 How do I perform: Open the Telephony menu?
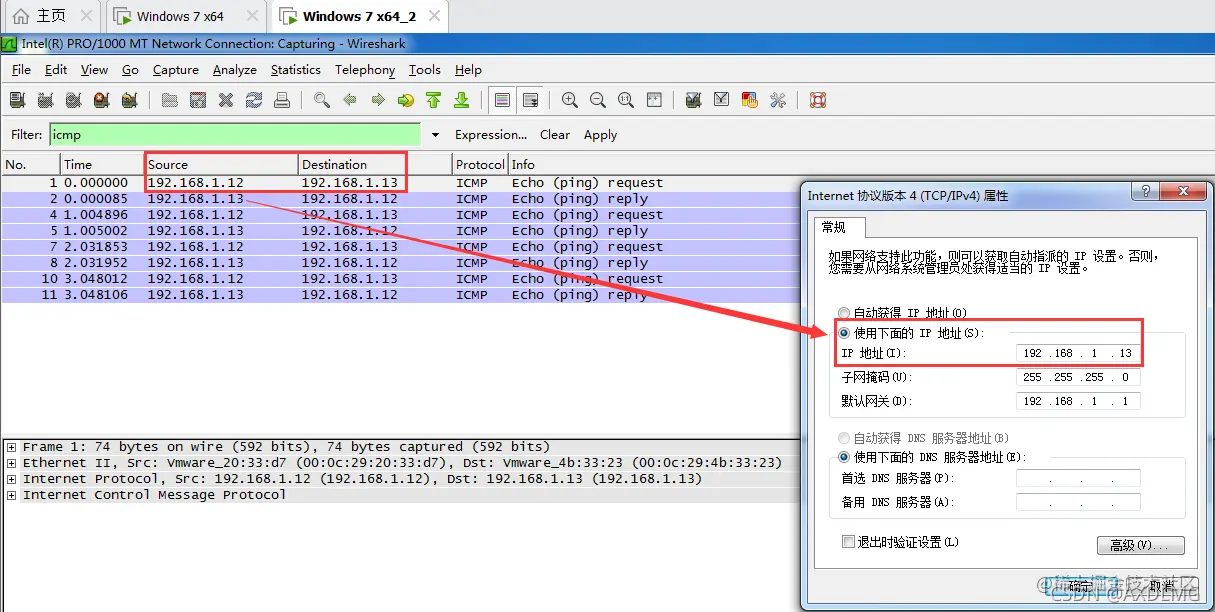[x=365, y=70]
